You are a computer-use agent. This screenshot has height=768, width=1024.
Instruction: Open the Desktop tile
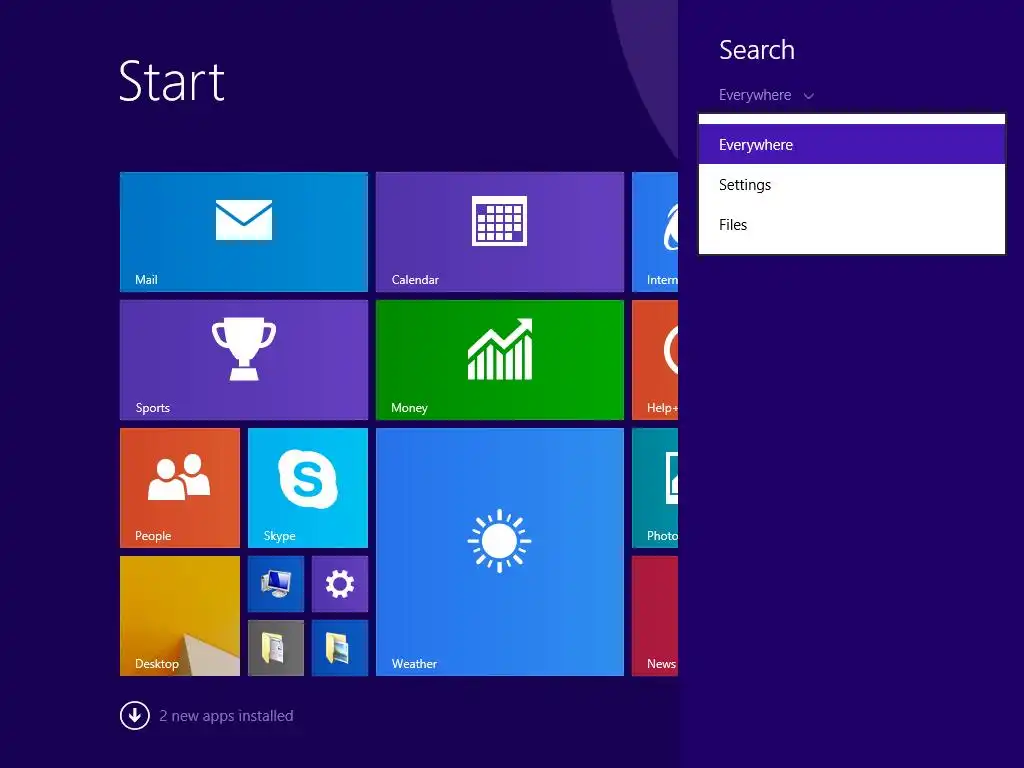(x=180, y=616)
